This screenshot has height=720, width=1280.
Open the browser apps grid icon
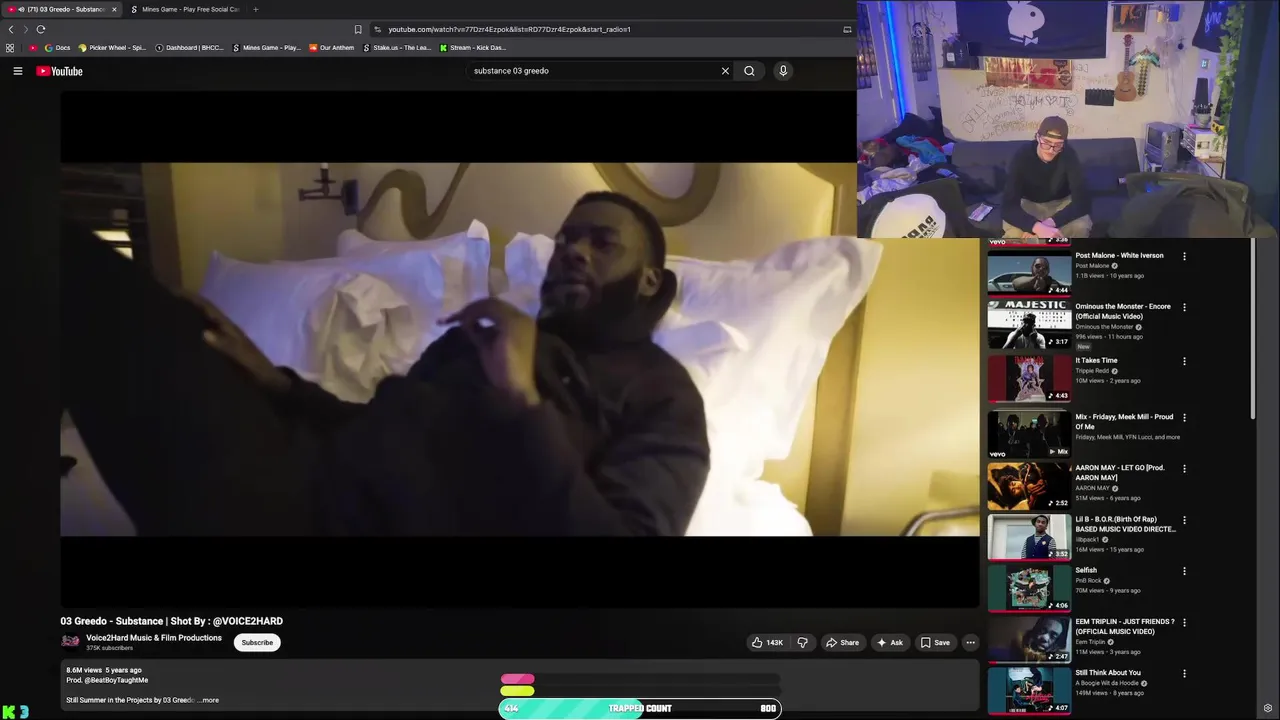(10, 48)
